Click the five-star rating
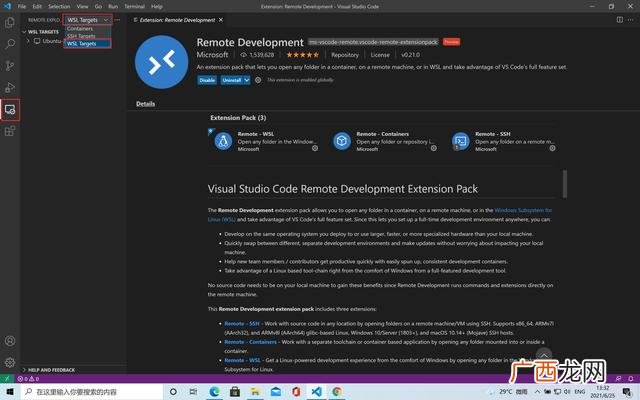This screenshot has width=640, height=400. (302, 55)
